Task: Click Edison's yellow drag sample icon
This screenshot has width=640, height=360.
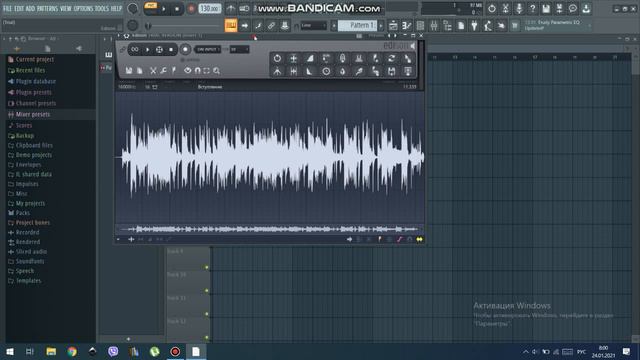Action: coord(419,240)
